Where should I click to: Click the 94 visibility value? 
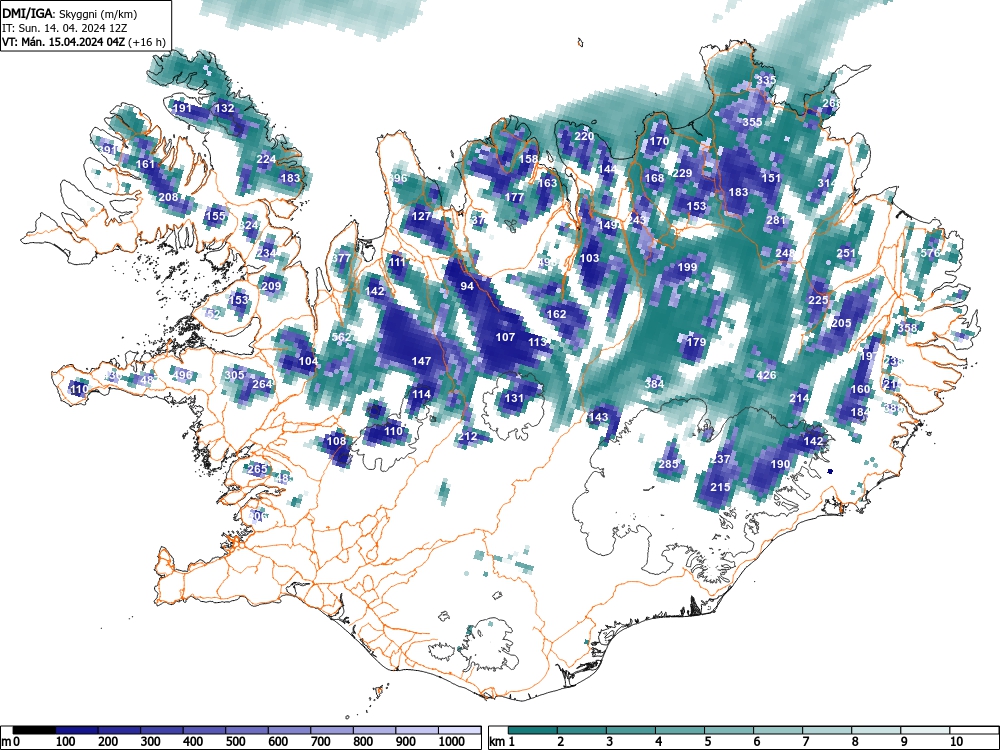(x=467, y=286)
